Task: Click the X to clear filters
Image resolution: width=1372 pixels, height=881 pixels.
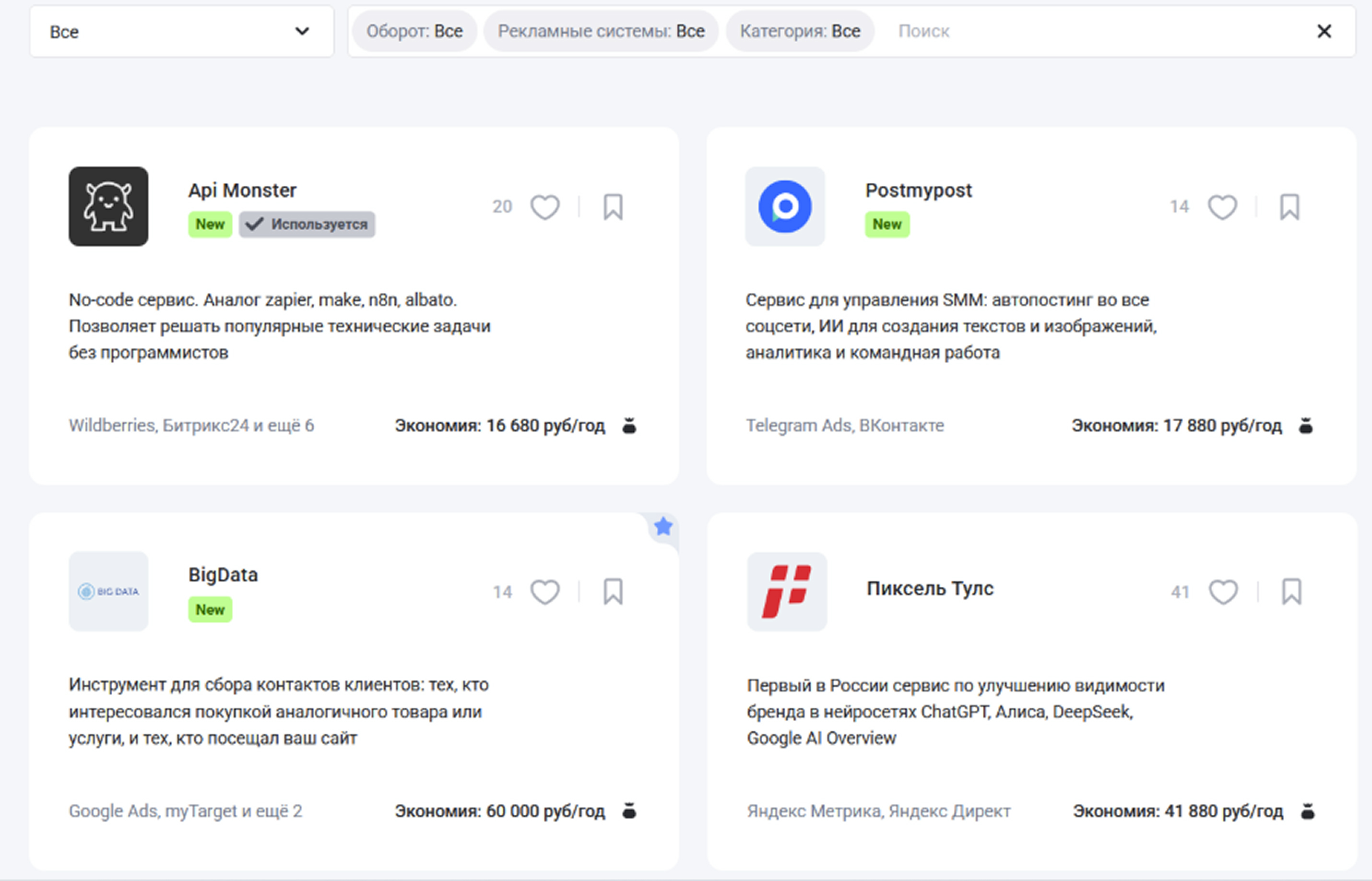Action: click(x=1324, y=31)
